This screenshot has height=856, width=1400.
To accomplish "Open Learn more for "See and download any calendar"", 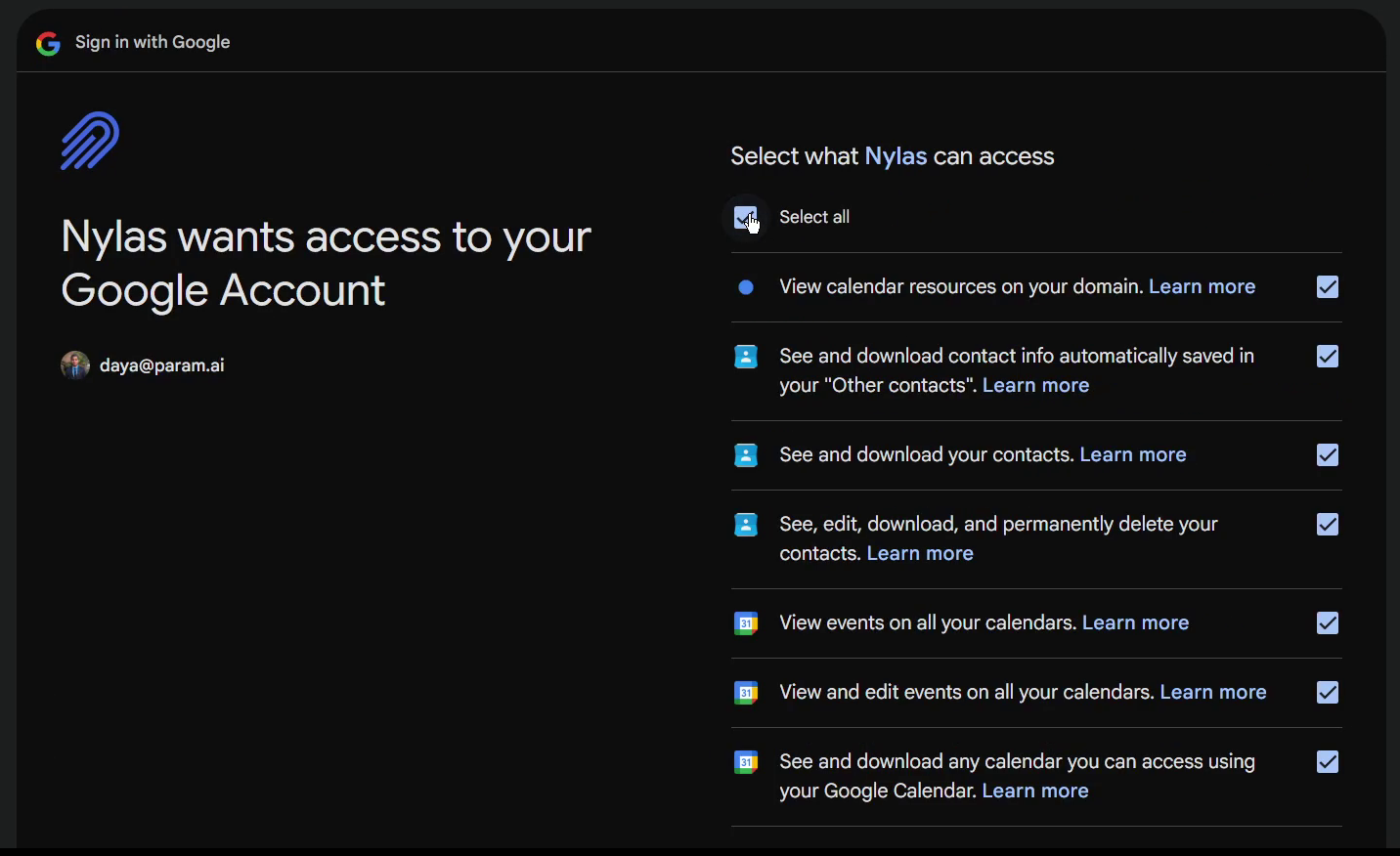I will tap(1035, 792).
